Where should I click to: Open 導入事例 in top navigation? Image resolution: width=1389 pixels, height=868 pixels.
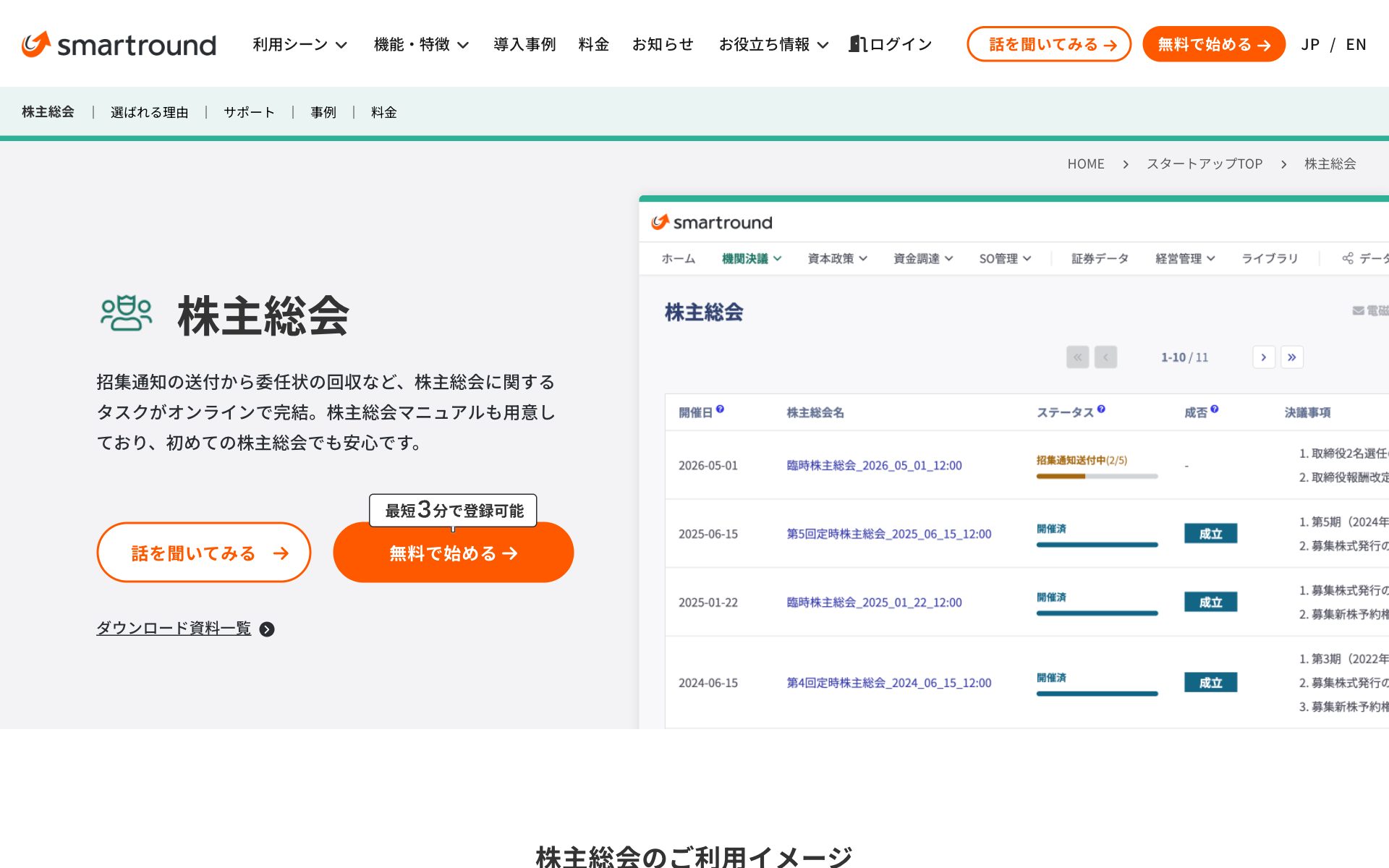(x=524, y=45)
